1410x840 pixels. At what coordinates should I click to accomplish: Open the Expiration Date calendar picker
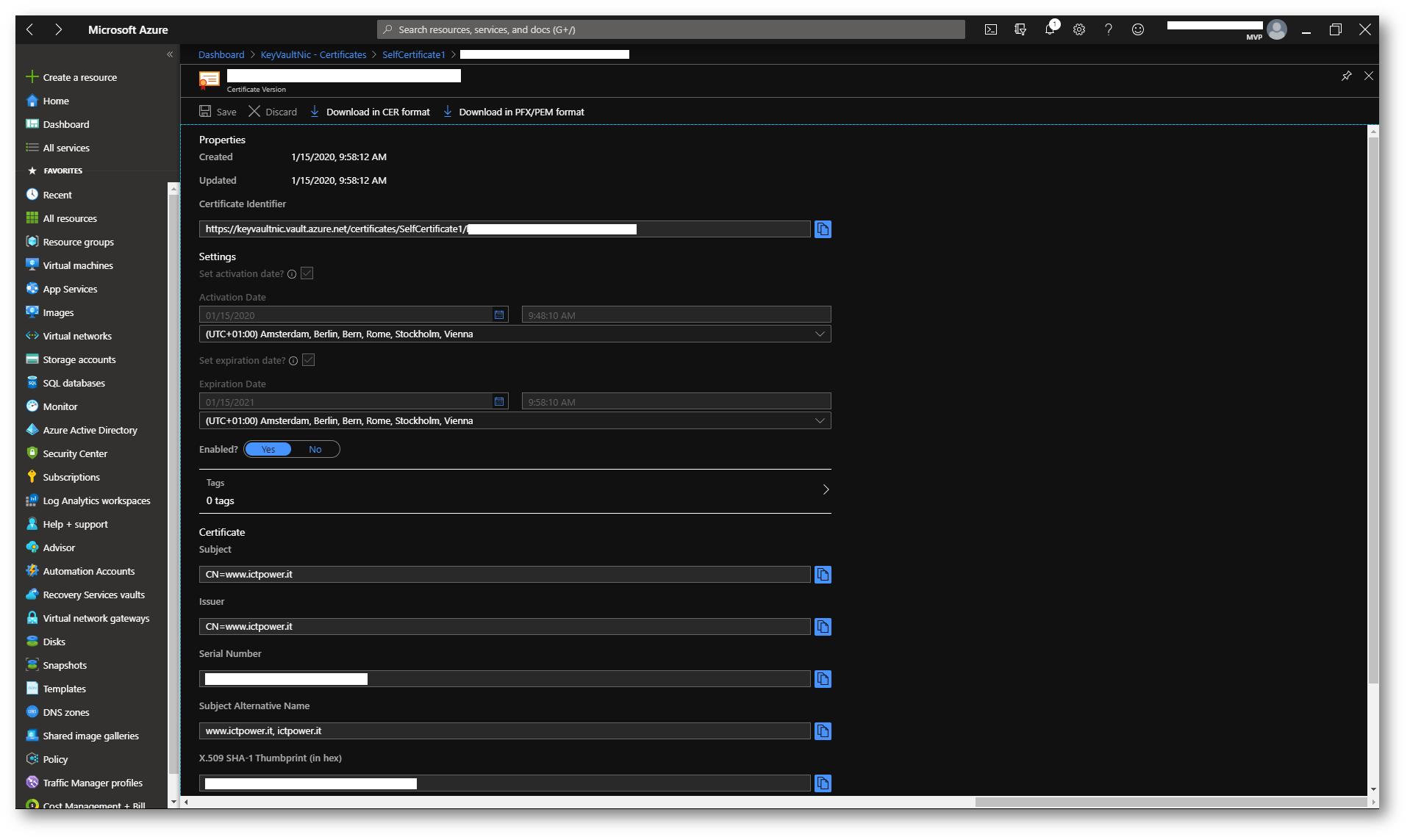pyautogui.click(x=499, y=401)
